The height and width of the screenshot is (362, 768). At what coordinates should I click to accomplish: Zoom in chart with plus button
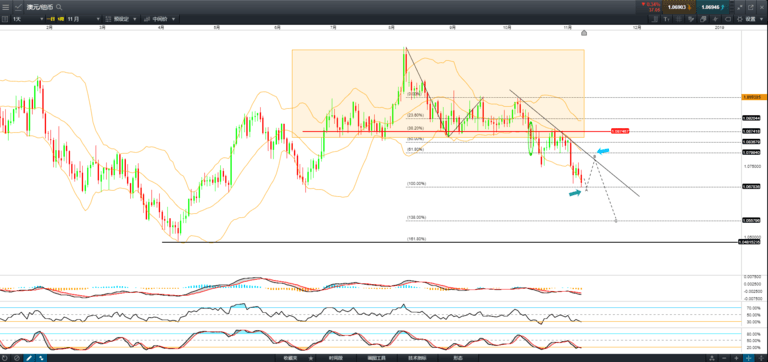(x=736, y=358)
